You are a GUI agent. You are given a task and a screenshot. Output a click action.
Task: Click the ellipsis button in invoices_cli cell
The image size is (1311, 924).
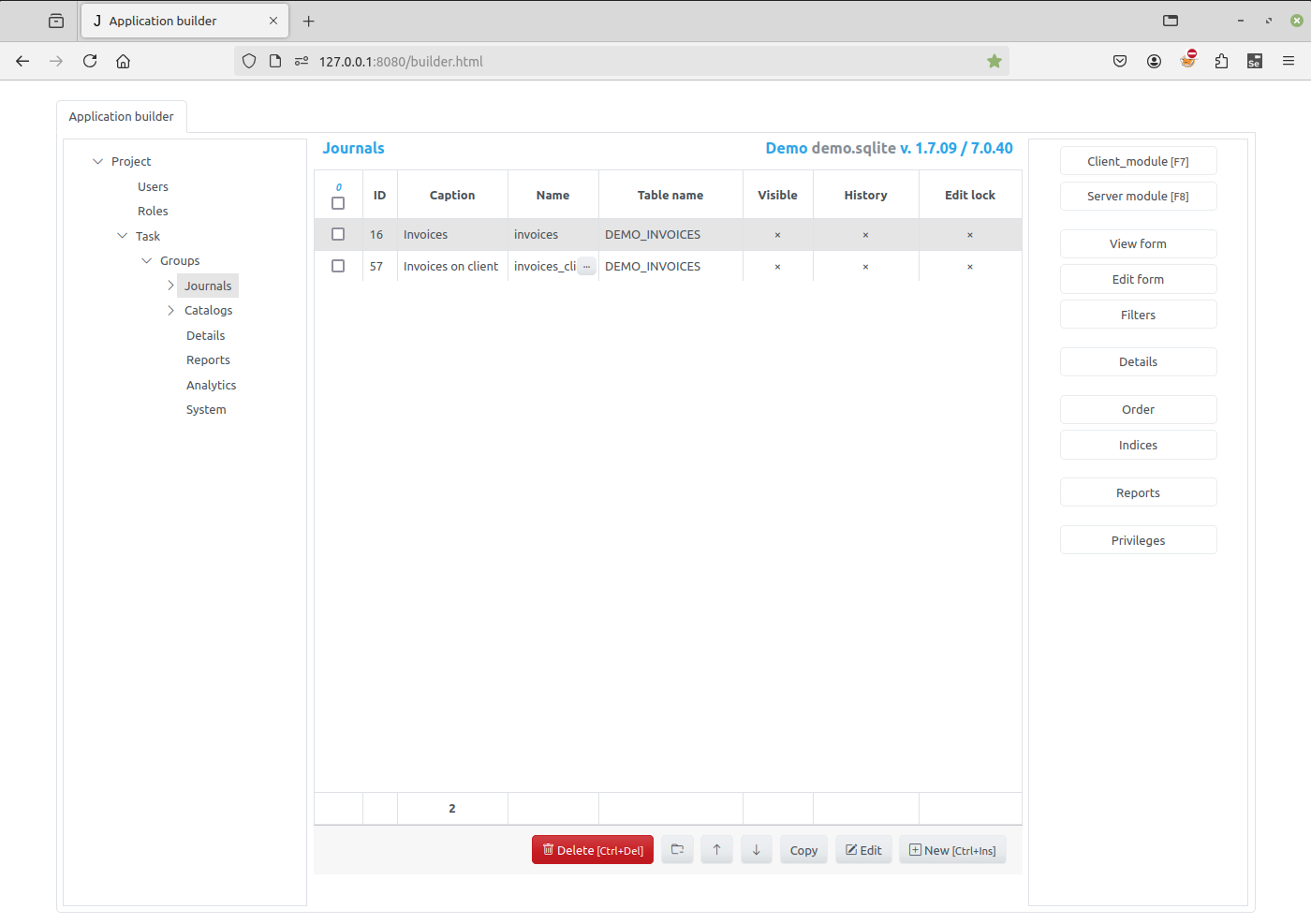click(x=587, y=266)
